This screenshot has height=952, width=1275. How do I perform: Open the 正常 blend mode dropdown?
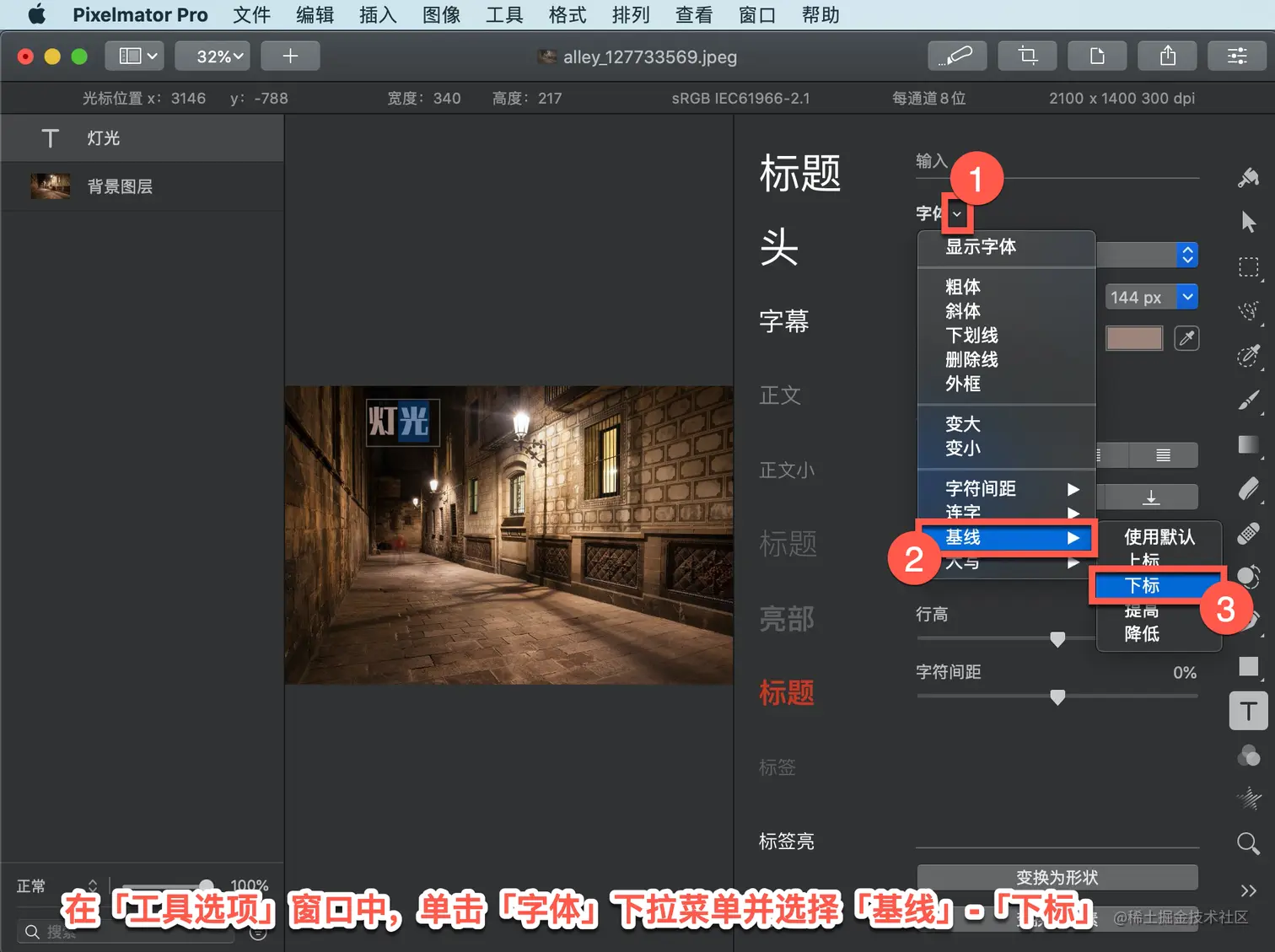[57, 886]
